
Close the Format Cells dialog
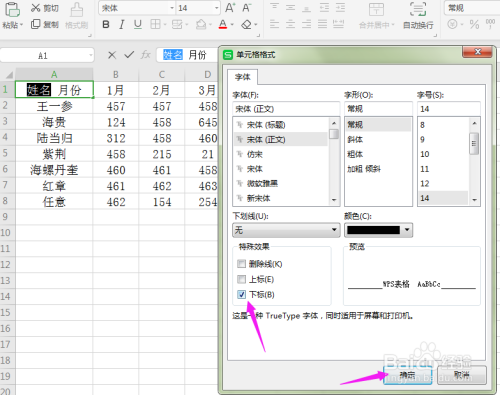click(x=477, y=52)
